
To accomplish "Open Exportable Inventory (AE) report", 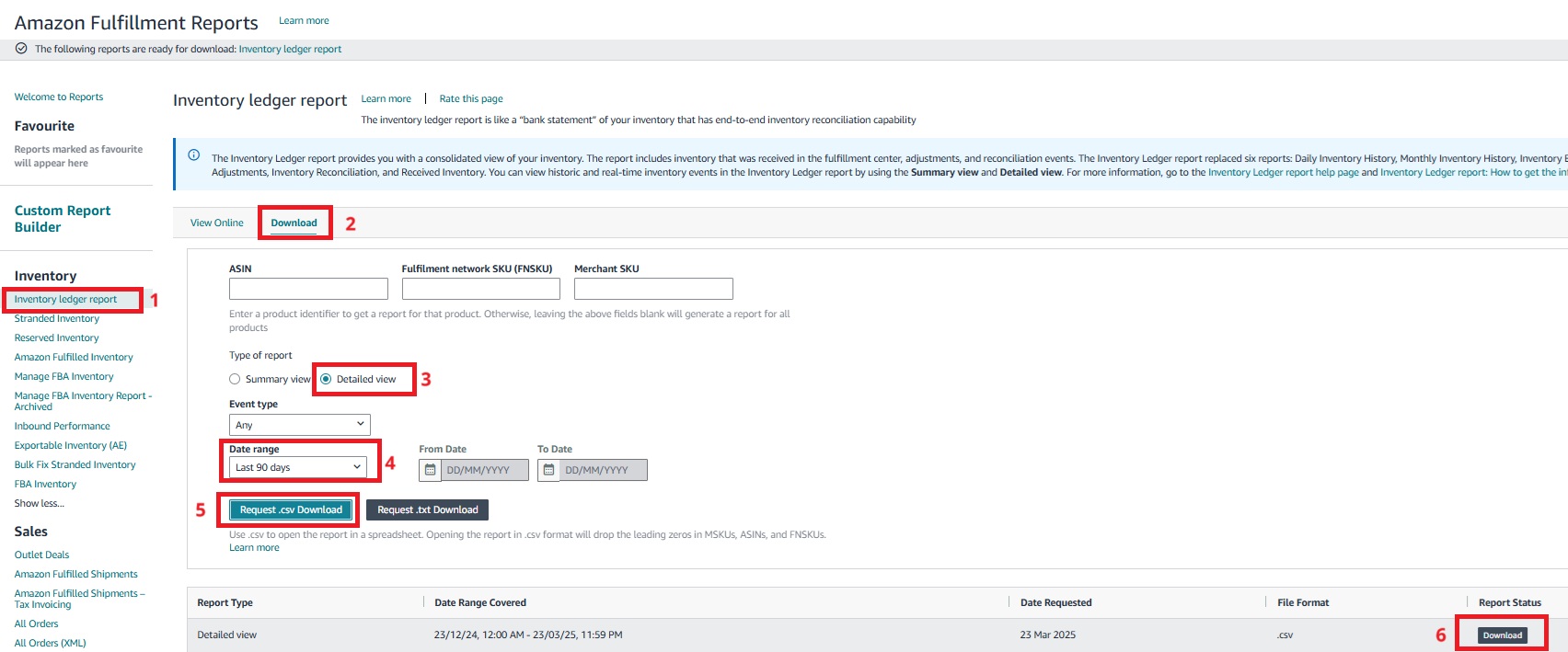I will (71, 445).
